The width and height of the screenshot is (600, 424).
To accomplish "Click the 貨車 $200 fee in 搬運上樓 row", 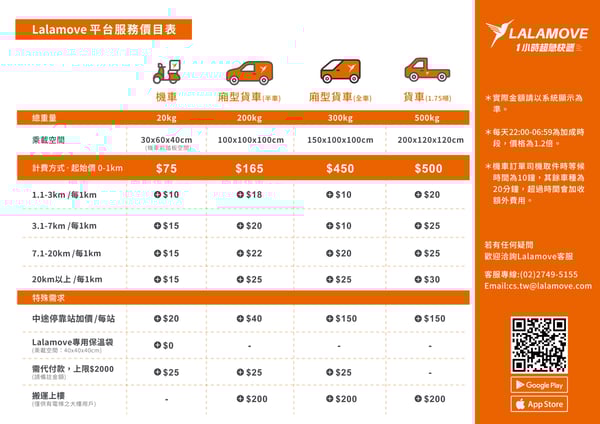I will pyautogui.click(x=430, y=399).
